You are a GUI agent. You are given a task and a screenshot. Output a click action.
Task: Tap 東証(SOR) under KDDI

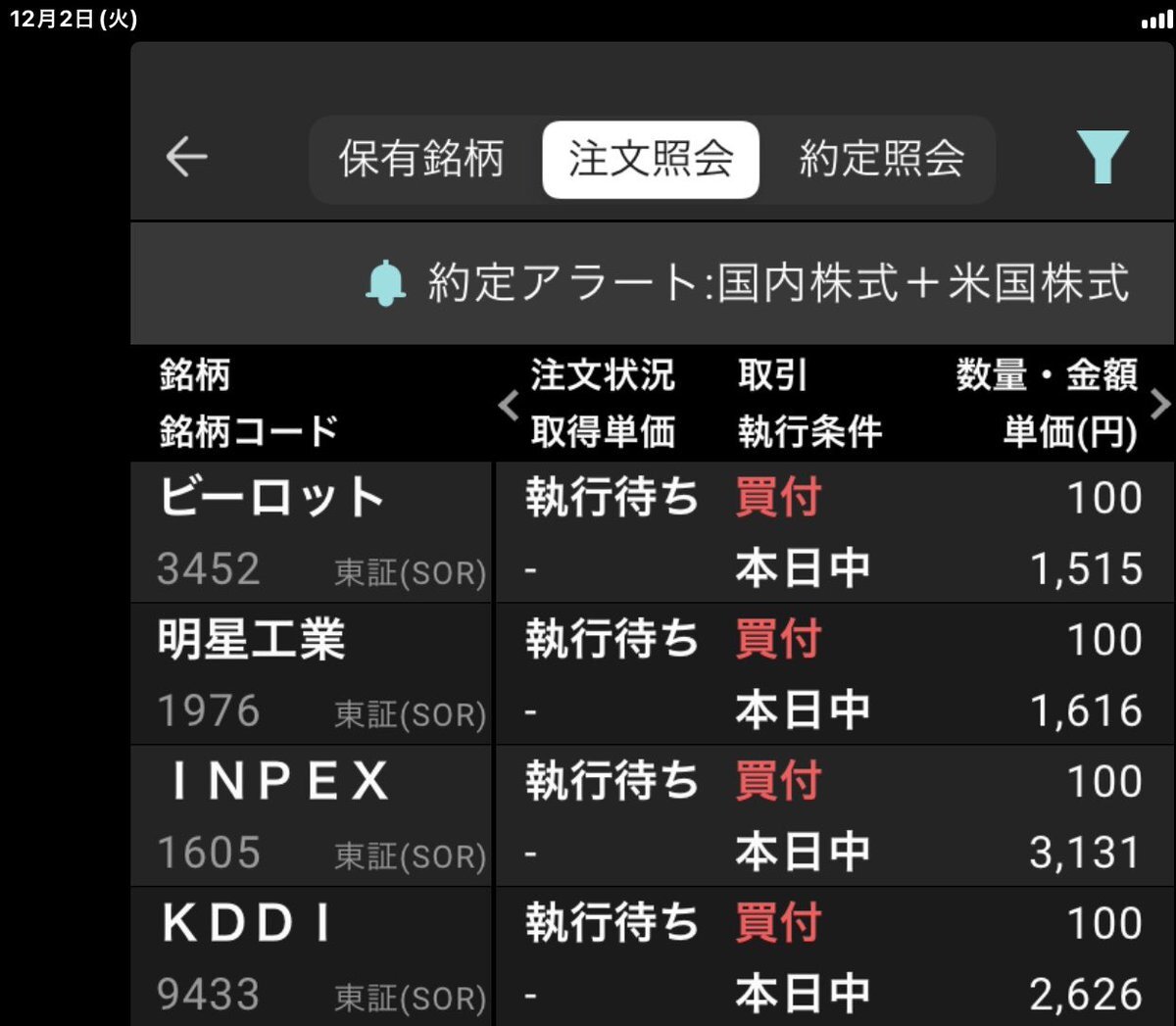pos(411,1000)
